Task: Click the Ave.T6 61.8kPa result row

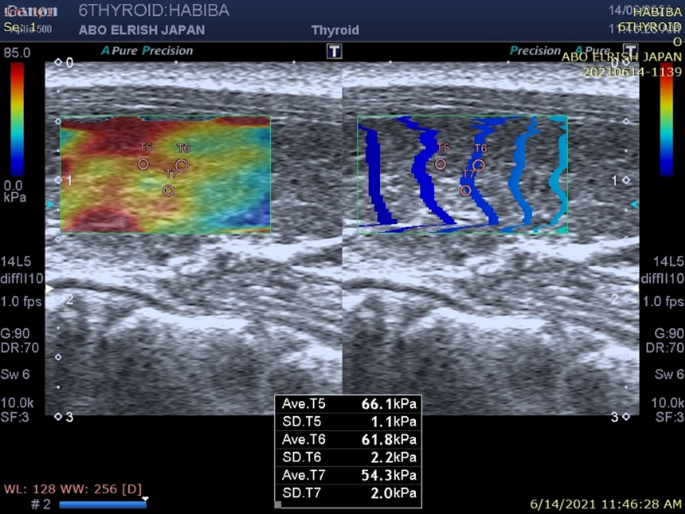Action: [349, 440]
